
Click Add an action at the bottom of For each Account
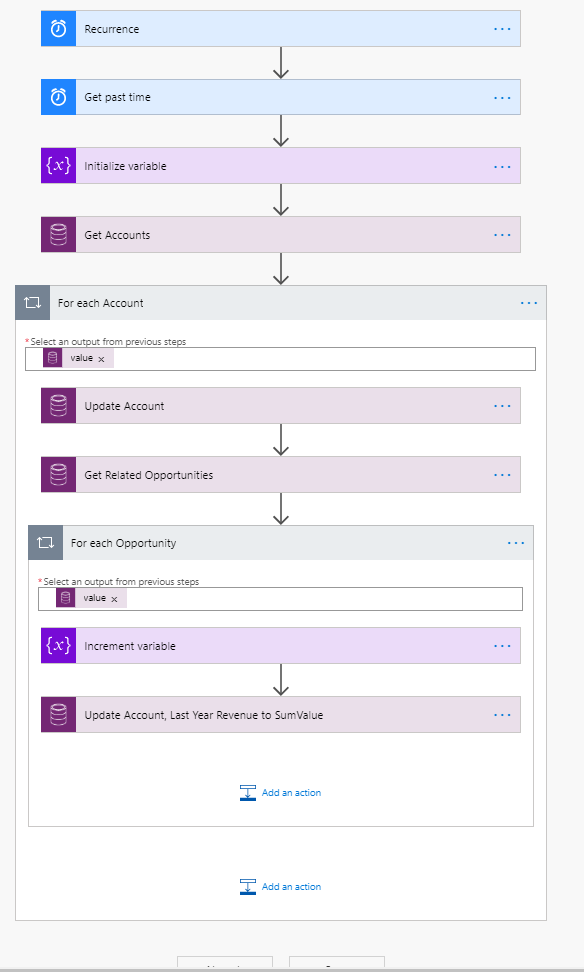[x=280, y=887]
